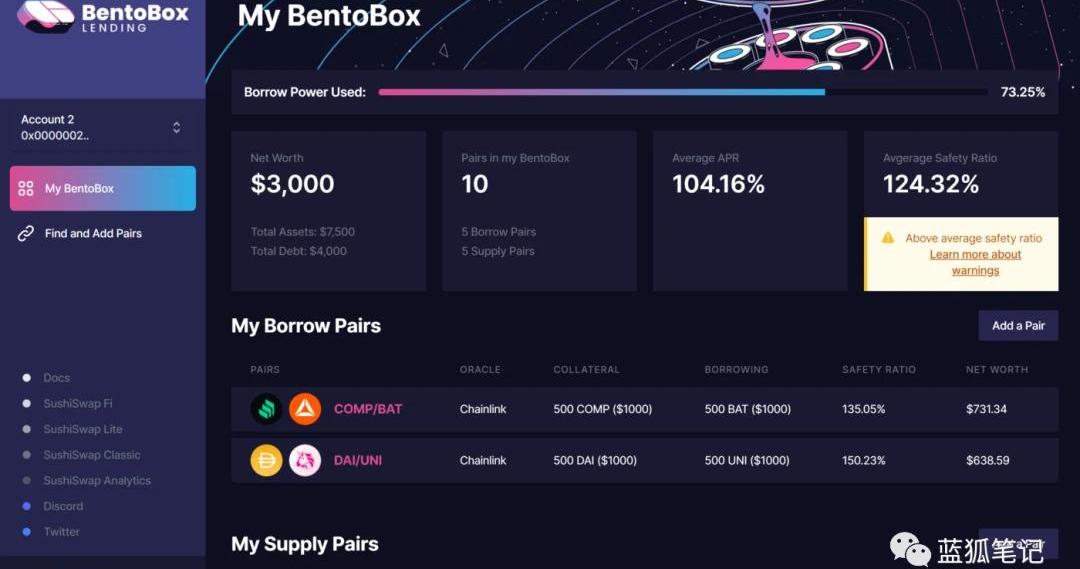Screen dimensions: 1080x569
Task: Click the COMP token icon
Action: pos(267,409)
